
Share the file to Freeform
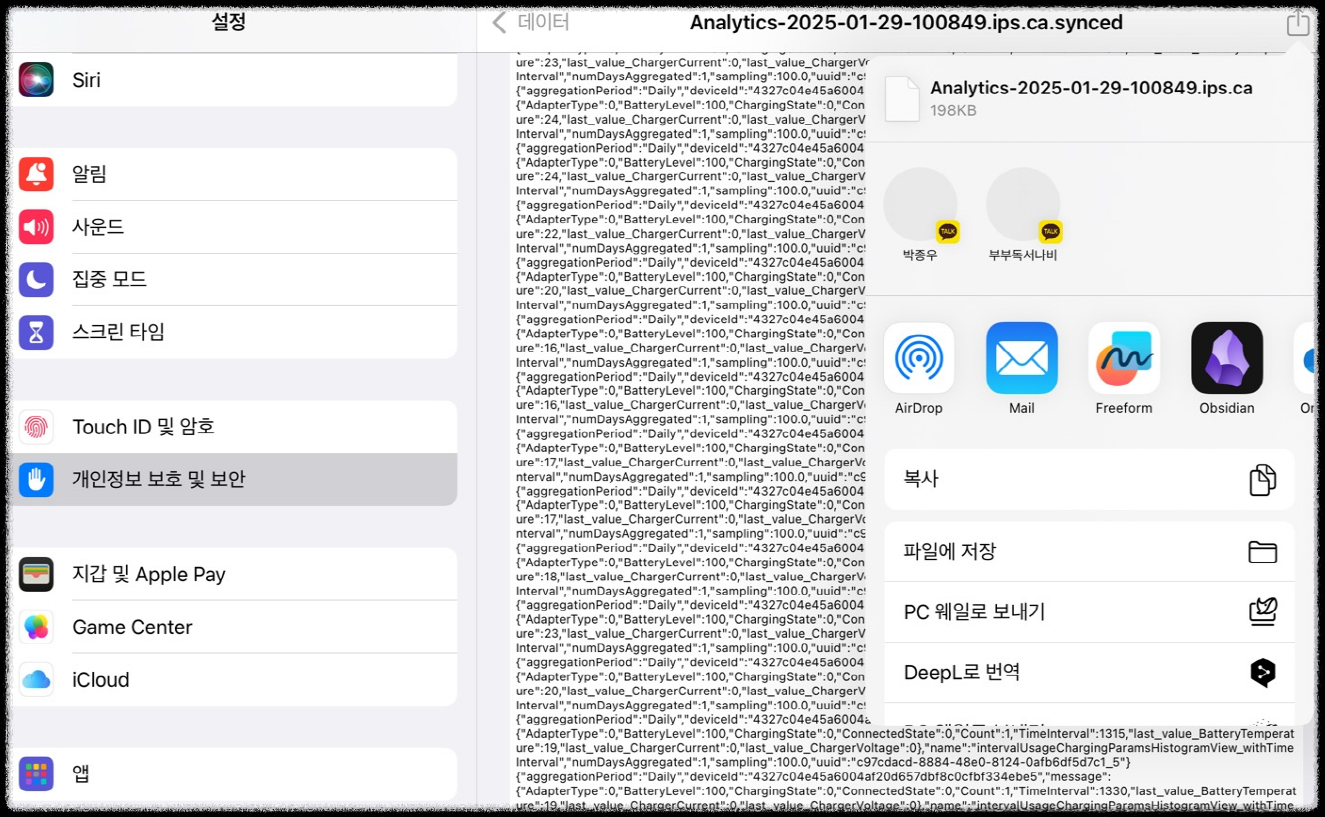click(1123, 356)
